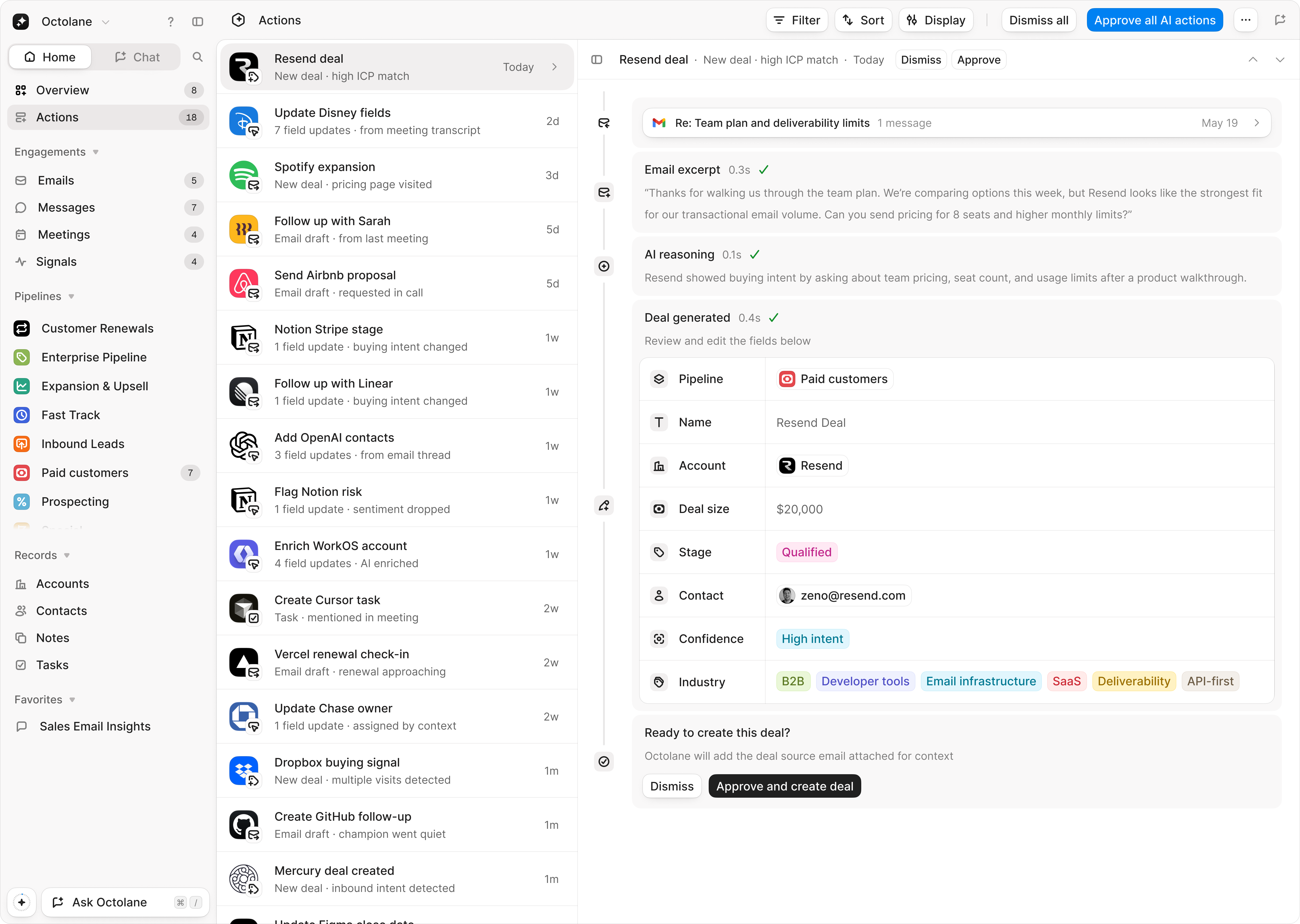Open Contacts in the sidebar
The image size is (1300, 924).
tap(108, 611)
